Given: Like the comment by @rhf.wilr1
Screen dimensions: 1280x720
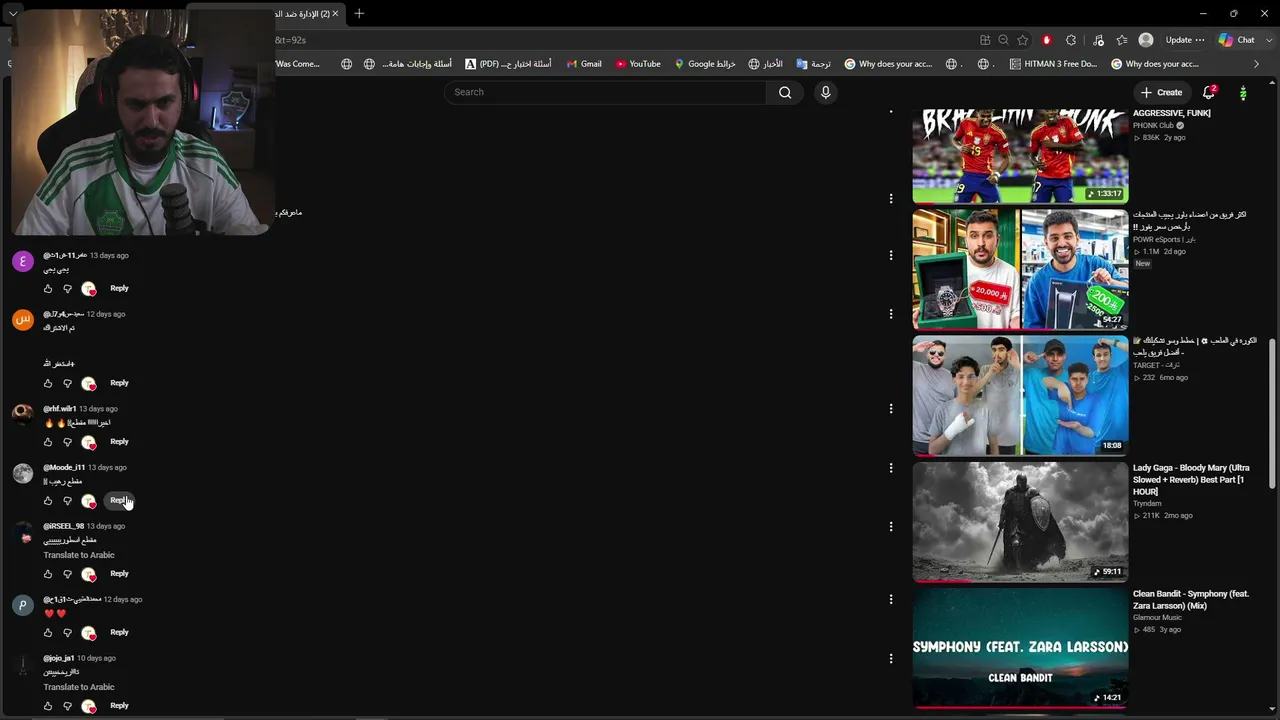Looking at the screenshot, I should pos(48,442).
